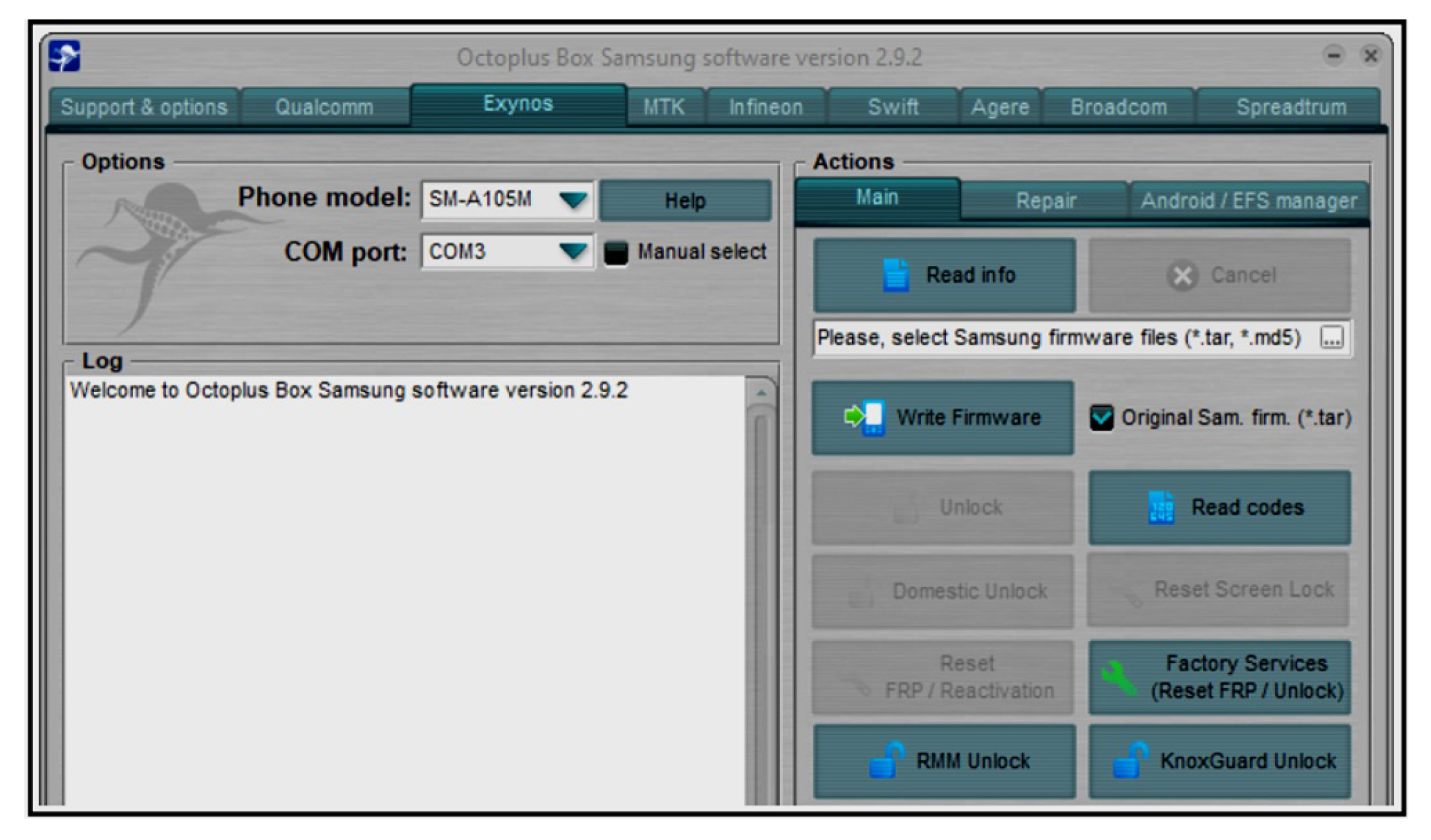Click the RMM Unlock button
This screenshot has width=1431, height=840.
point(945,761)
